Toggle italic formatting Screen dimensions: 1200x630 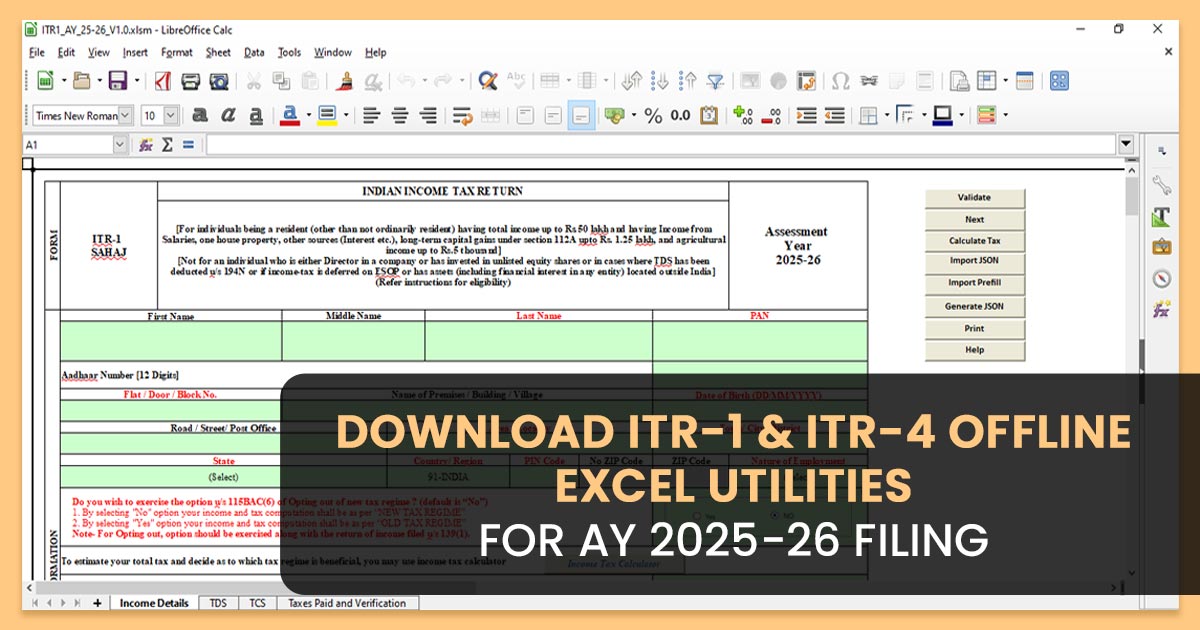[x=228, y=116]
